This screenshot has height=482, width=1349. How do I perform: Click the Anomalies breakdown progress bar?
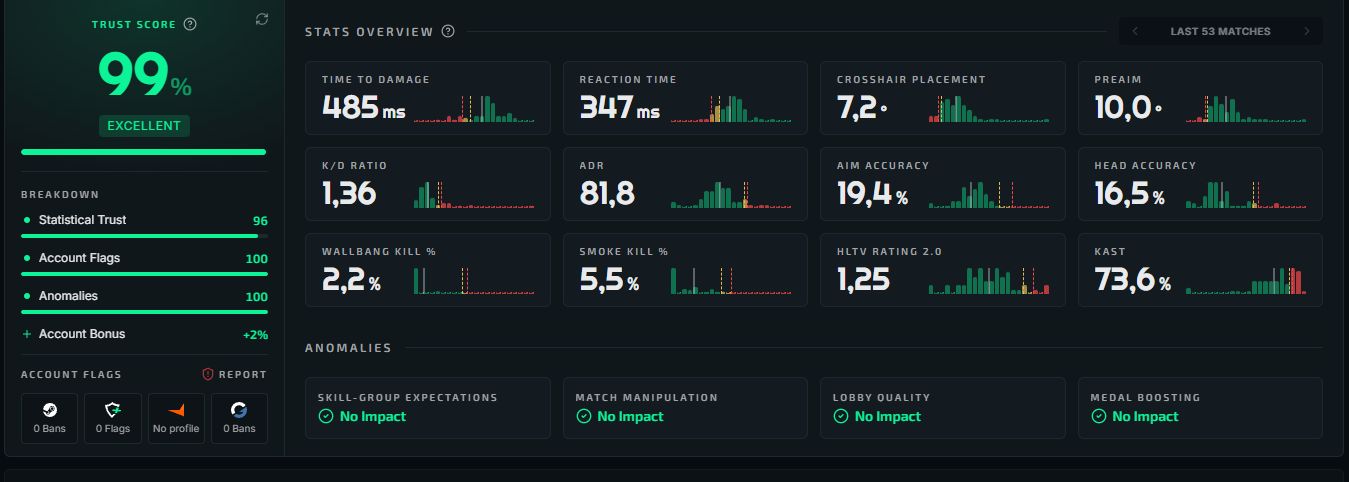[x=144, y=312]
